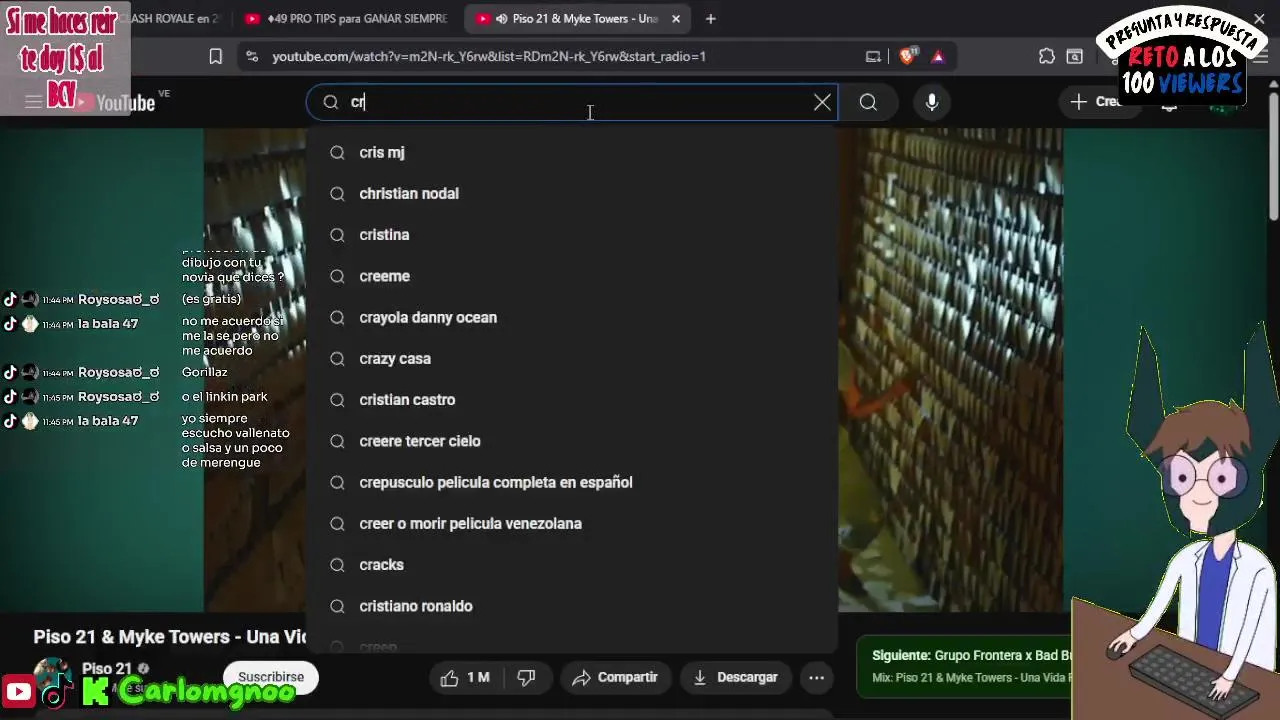Open the YouTube hamburger guide menu
1280x720 pixels.
click(x=33, y=102)
